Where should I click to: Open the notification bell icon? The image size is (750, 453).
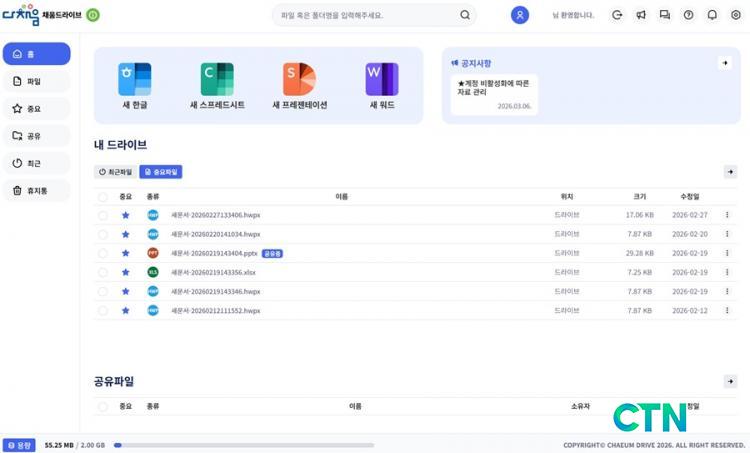[x=712, y=15]
